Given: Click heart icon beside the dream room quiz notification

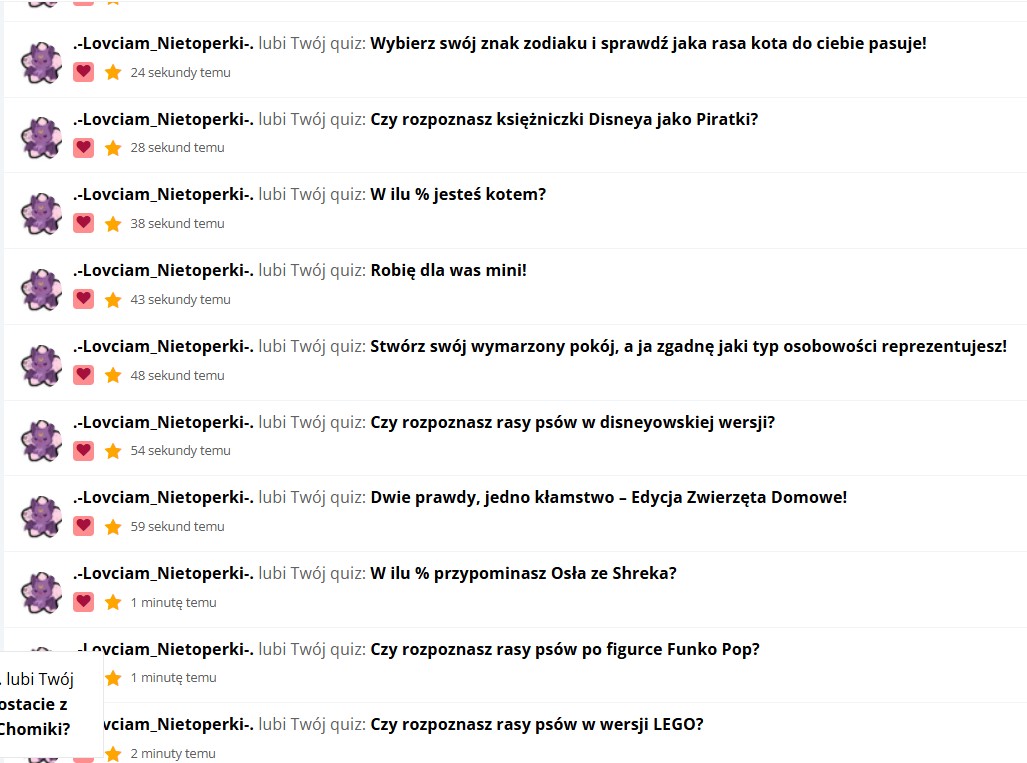Looking at the screenshot, I should point(84,375).
